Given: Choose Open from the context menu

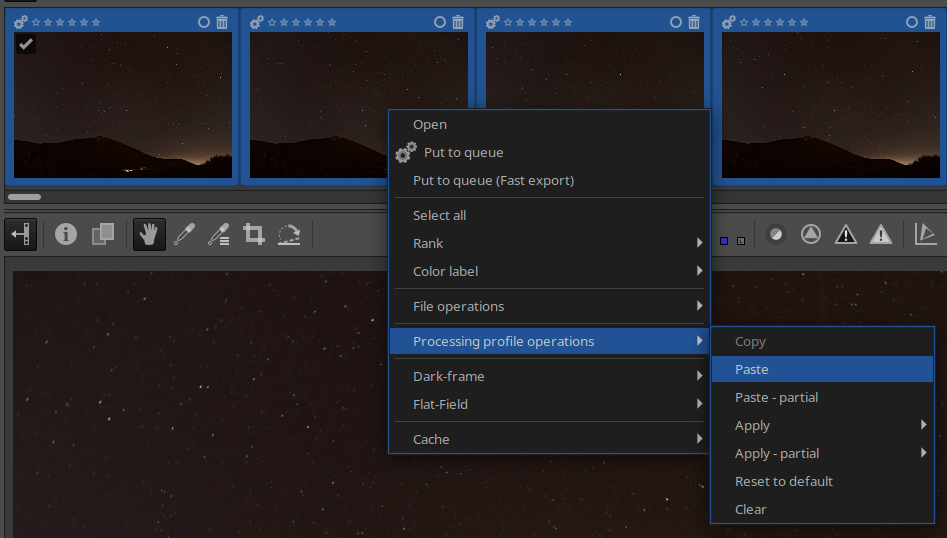Looking at the screenshot, I should tap(549, 124).
